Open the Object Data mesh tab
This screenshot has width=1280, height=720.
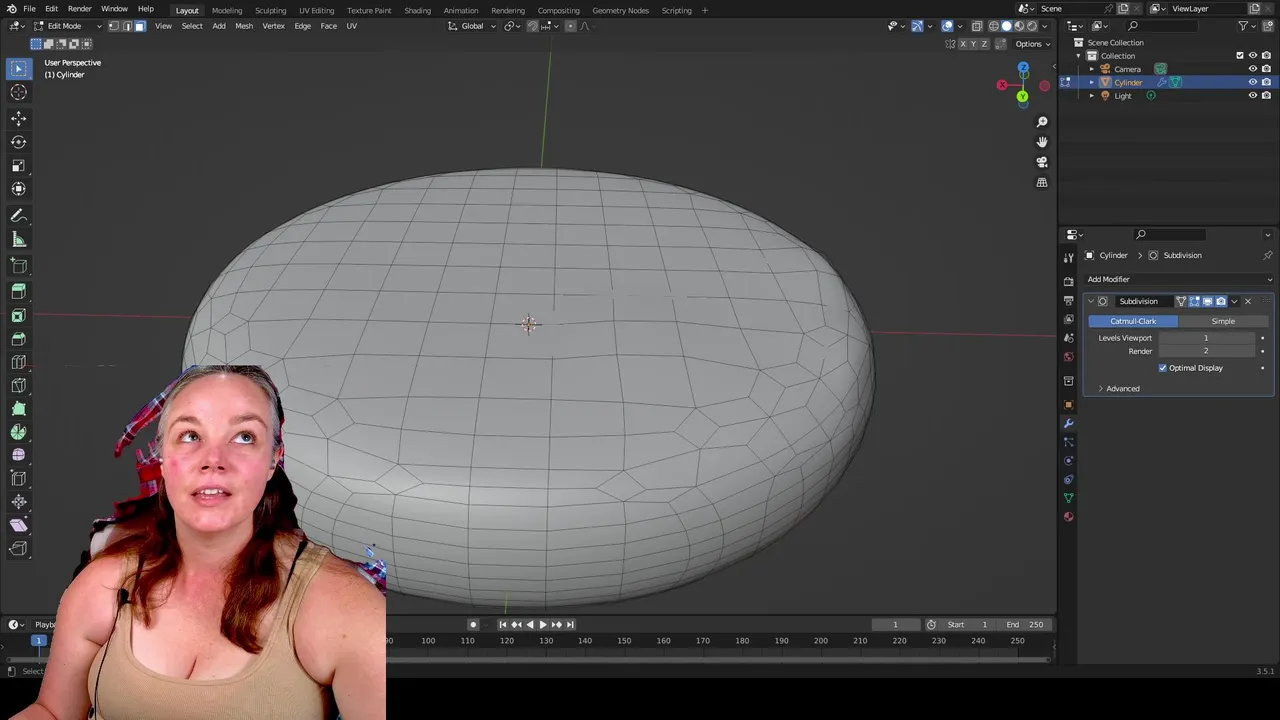coord(1068,498)
